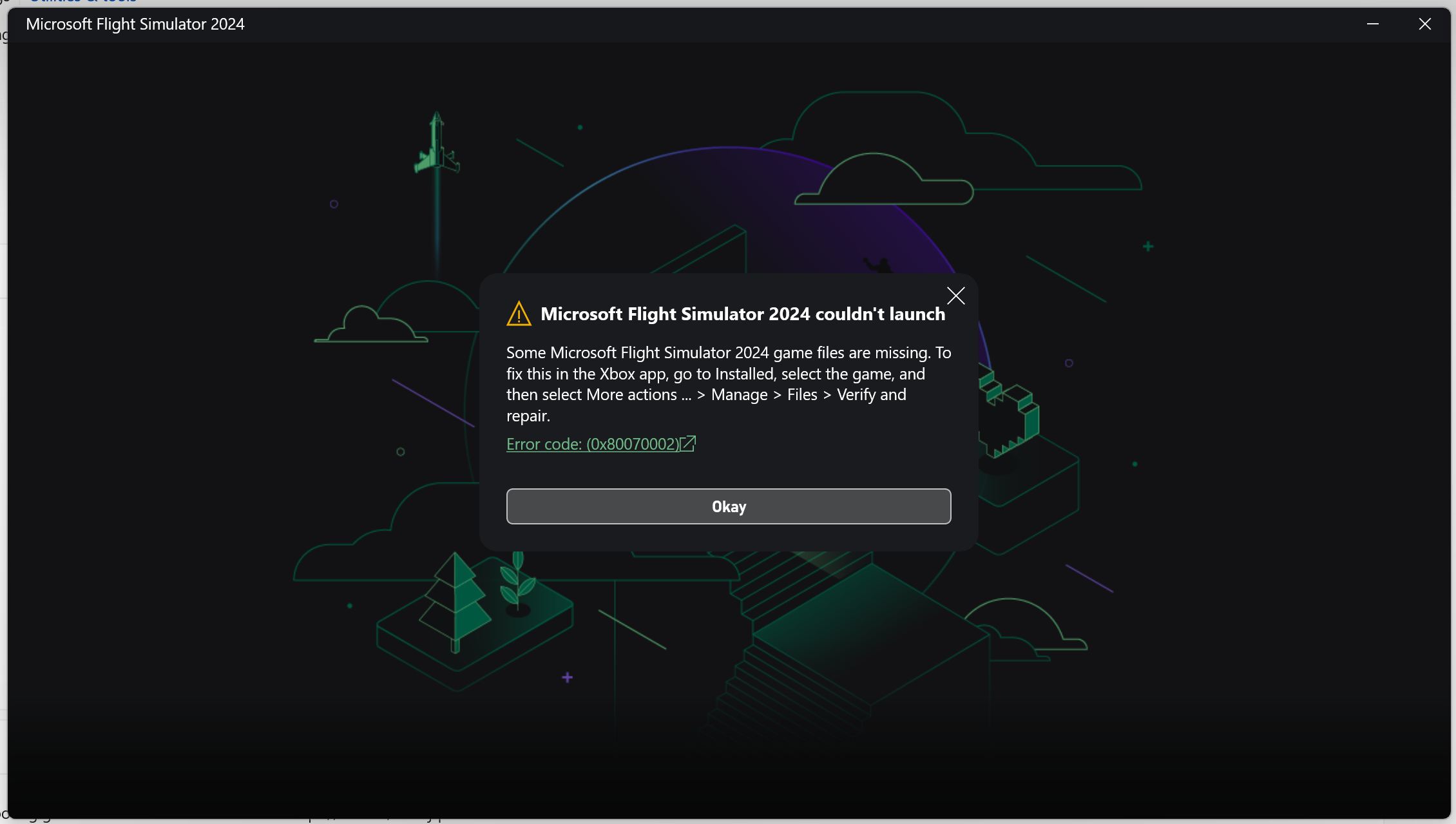
Task: Click the external link icon after error code
Action: coord(687,443)
